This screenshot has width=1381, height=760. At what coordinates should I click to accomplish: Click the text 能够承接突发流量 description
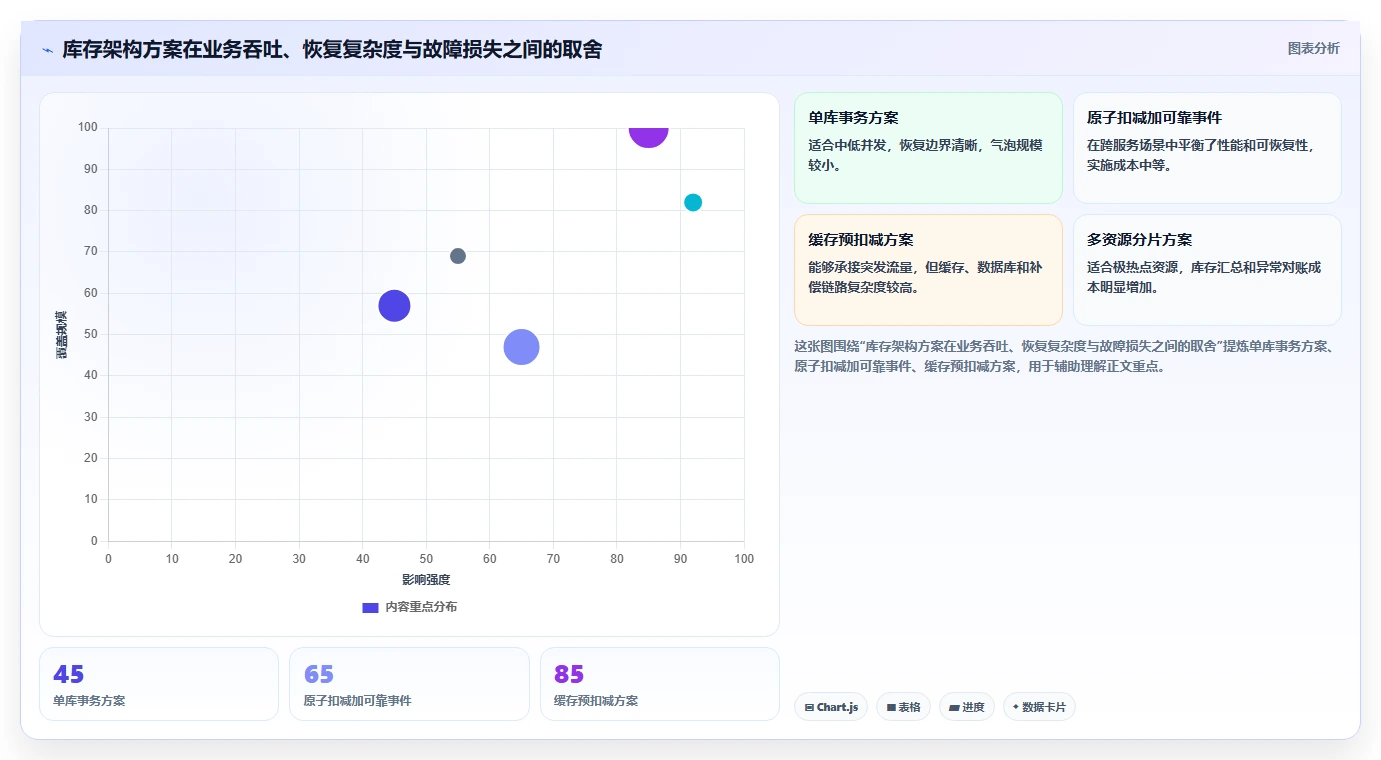925,277
